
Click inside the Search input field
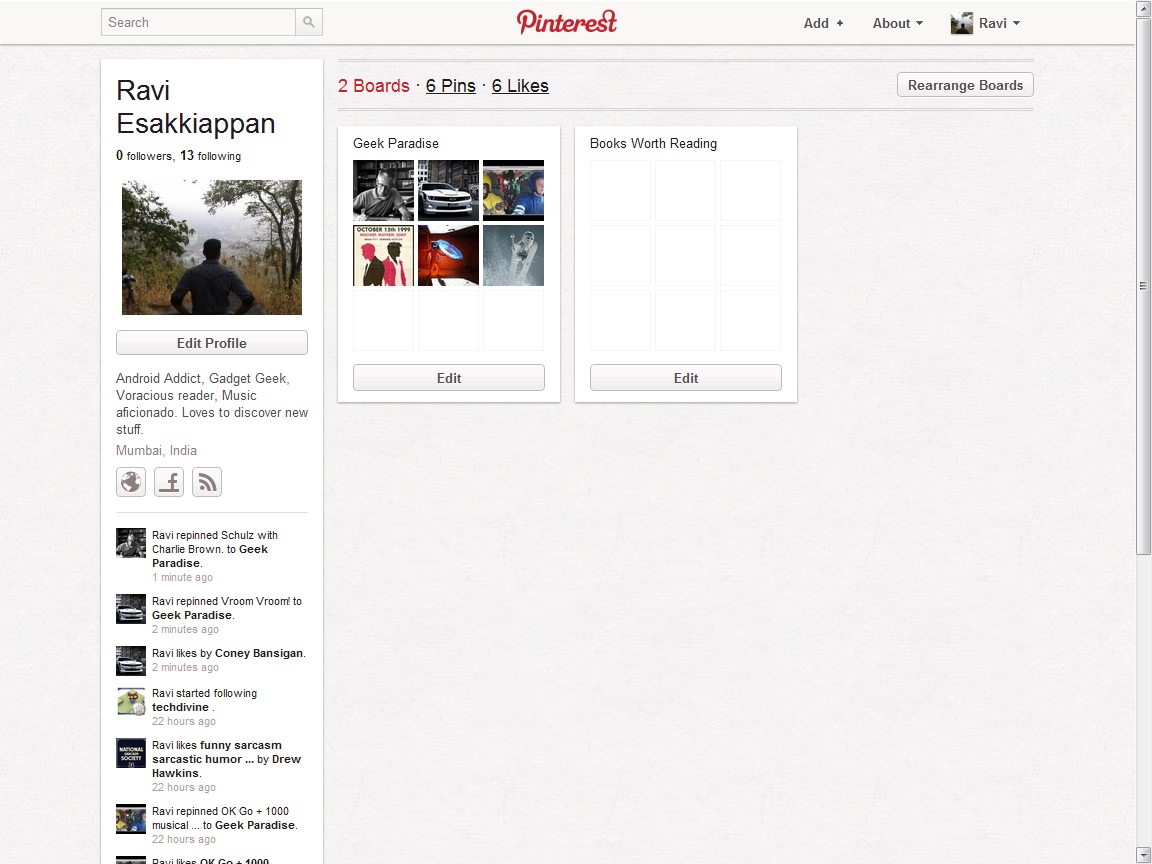pyautogui.click(x=198, y=22)
